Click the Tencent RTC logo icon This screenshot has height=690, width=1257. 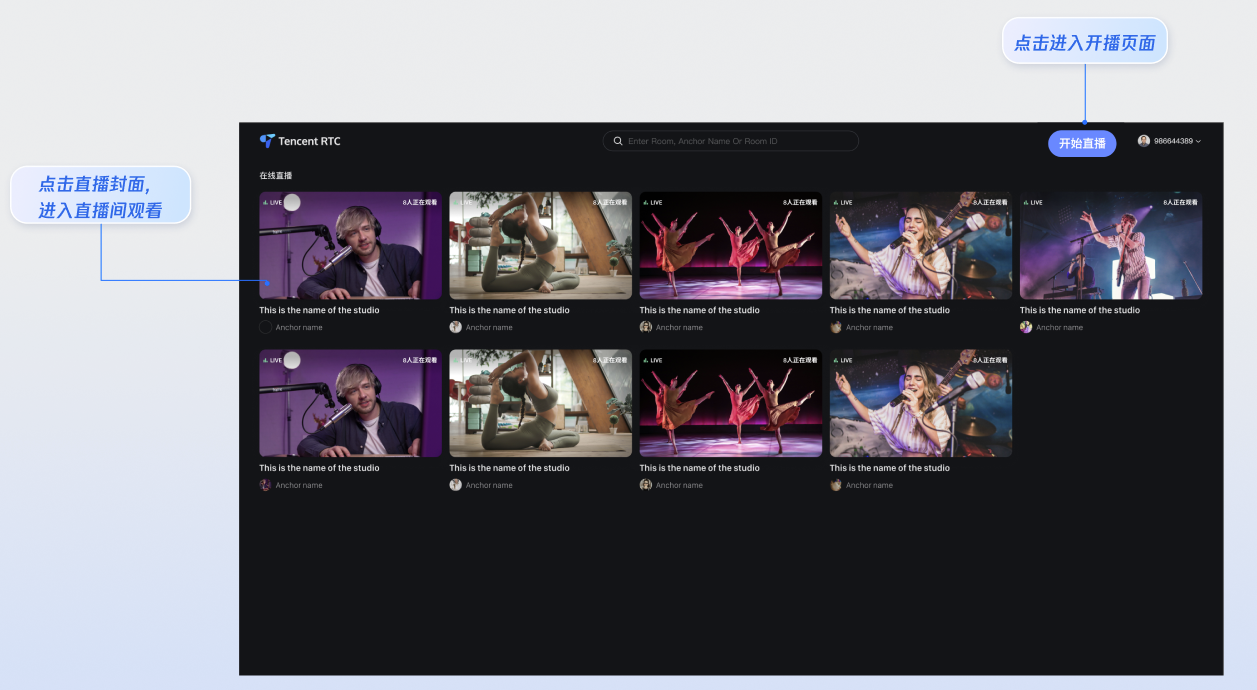click(x=267, y=141)
